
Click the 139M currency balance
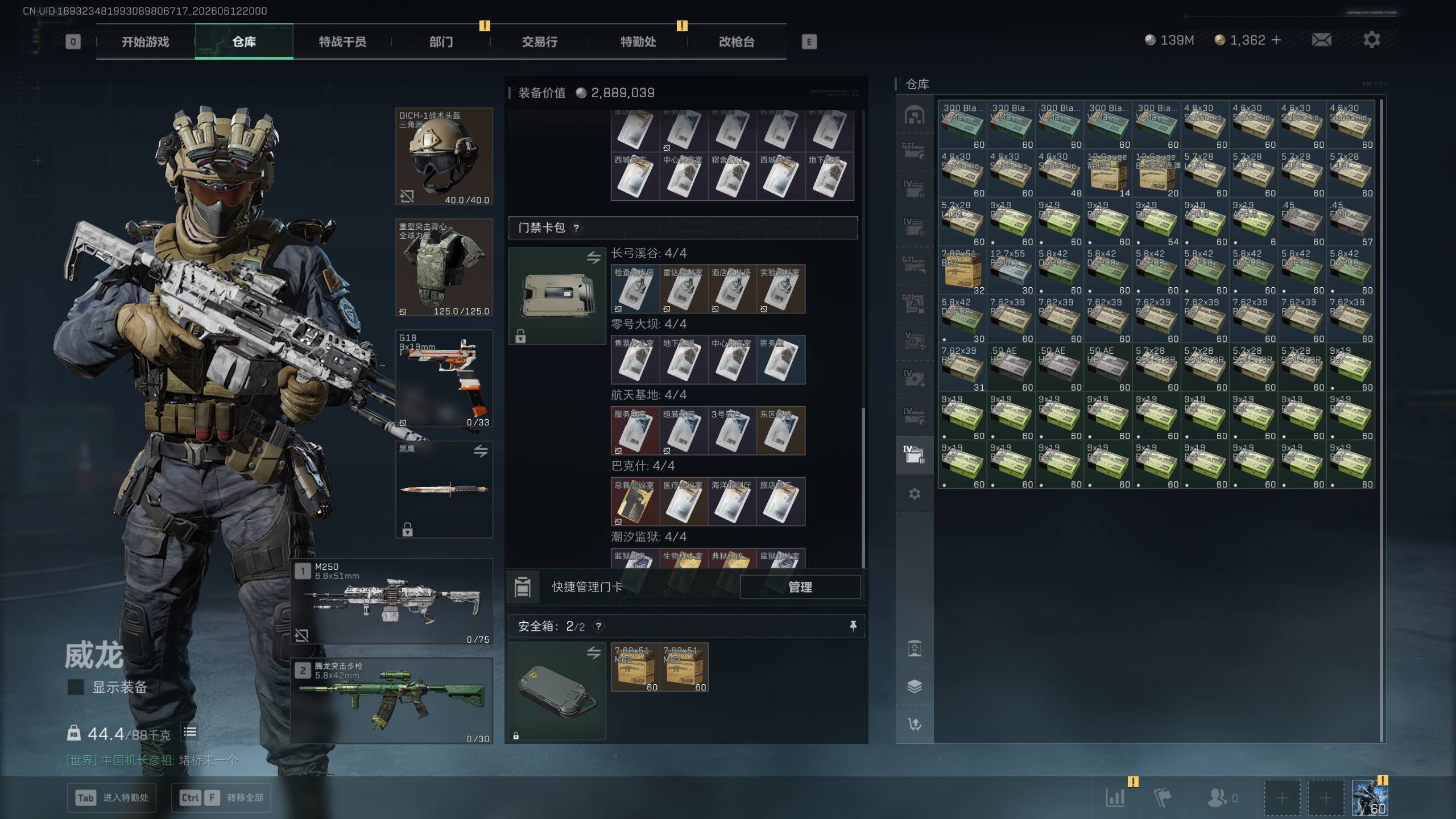(x=1169, y=40)
